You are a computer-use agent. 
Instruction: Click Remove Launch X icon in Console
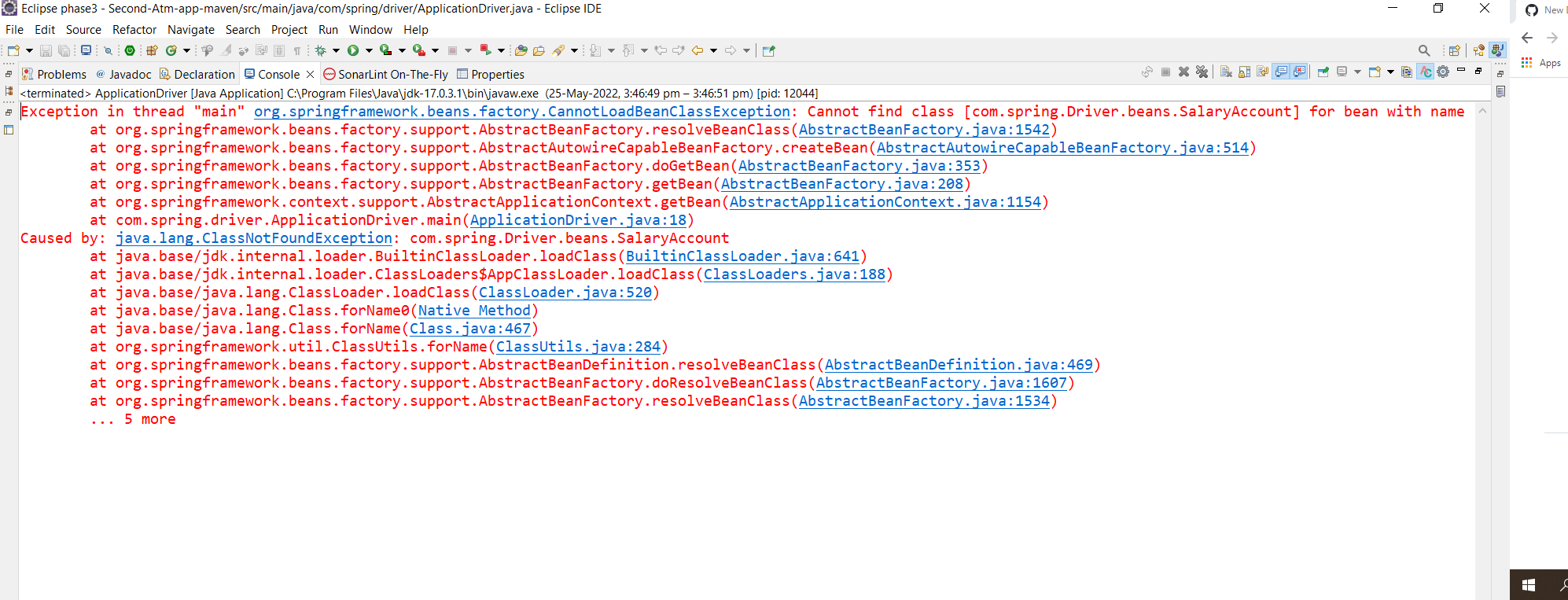(1183, 72)
